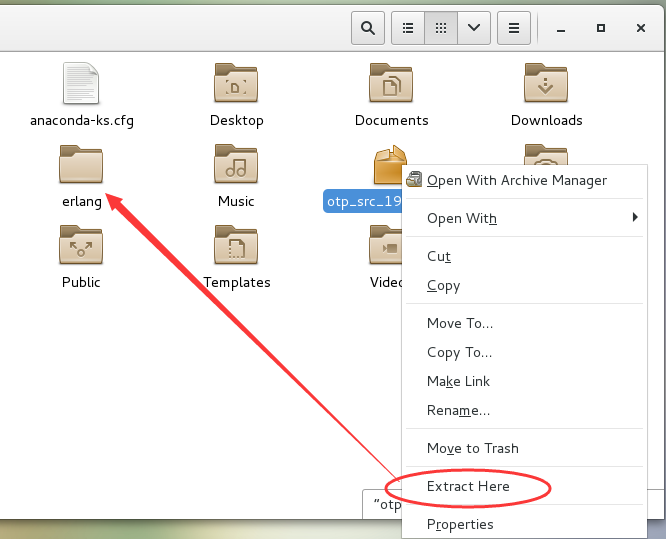666x539 pixels.
Task: Select the Pictures folder behind context menu
Action: 546,155
